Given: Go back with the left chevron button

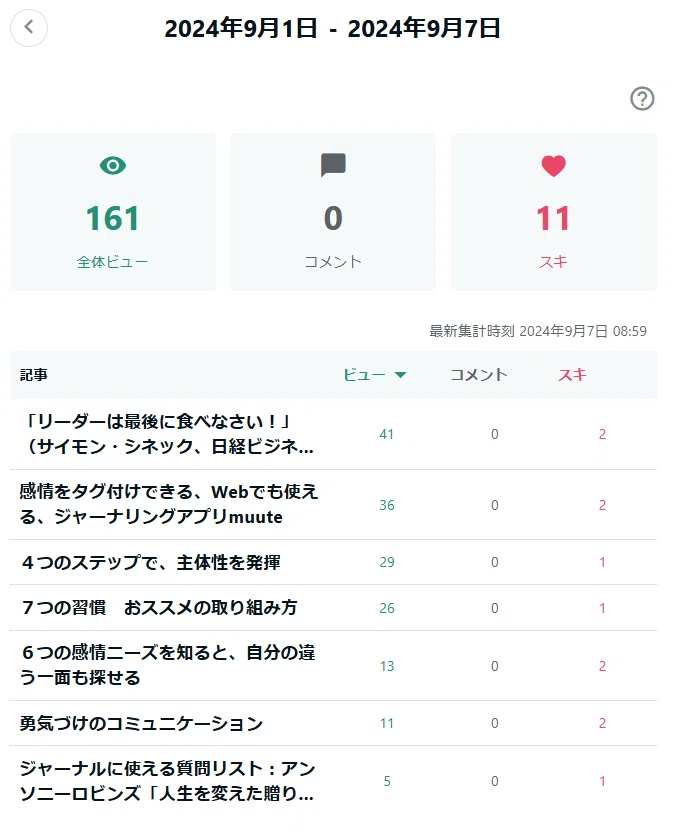Looking at the screenshot, I should pos(29,27).
